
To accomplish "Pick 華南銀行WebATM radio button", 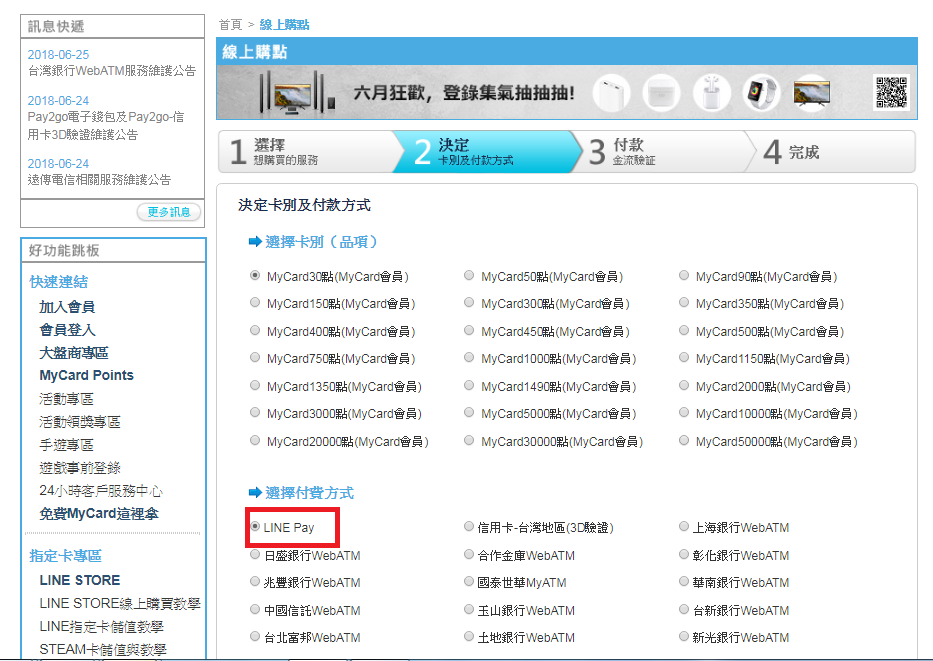I will 684,581.
